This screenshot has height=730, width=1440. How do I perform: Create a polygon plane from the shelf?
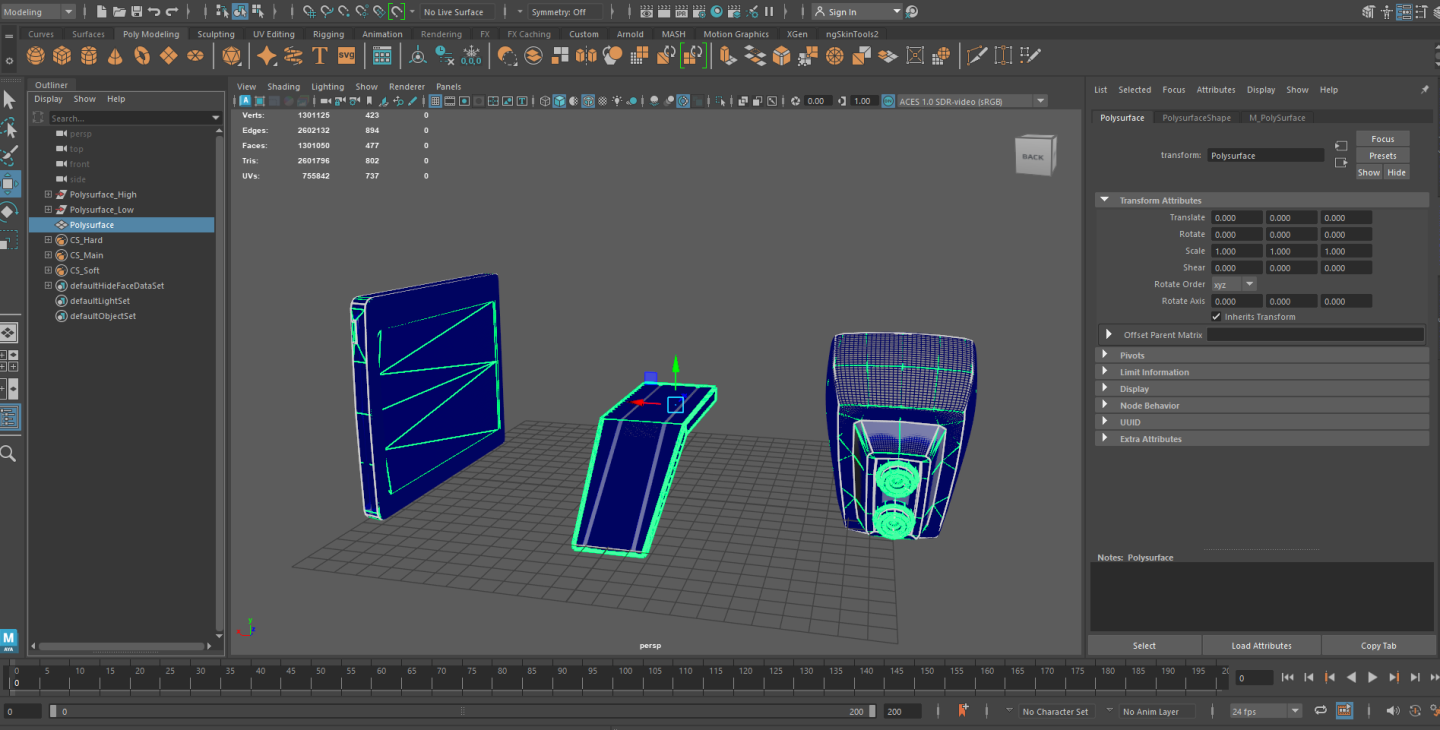pyautogui.click(x=168, y=55)
